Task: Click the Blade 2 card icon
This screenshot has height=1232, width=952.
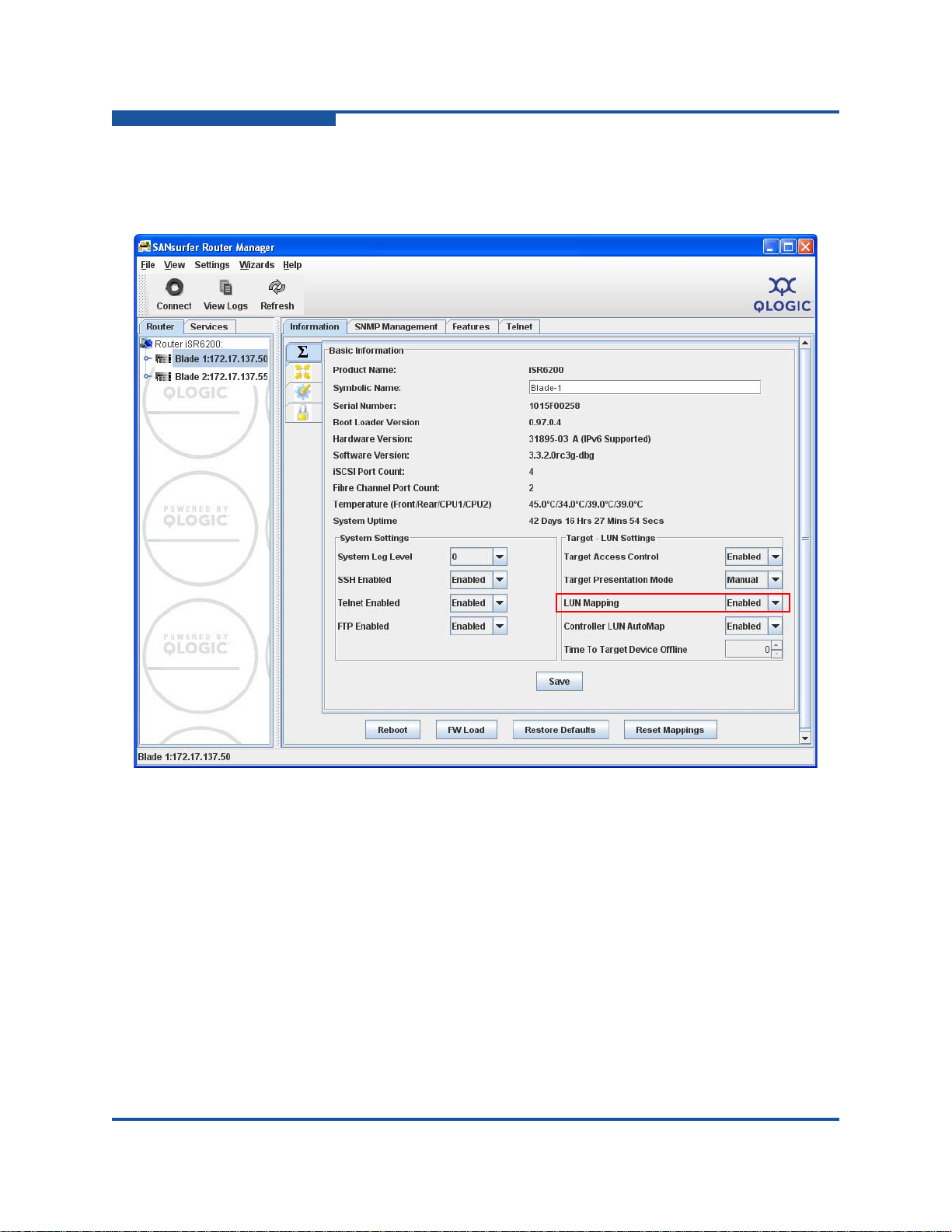Action: coord(163,377)
